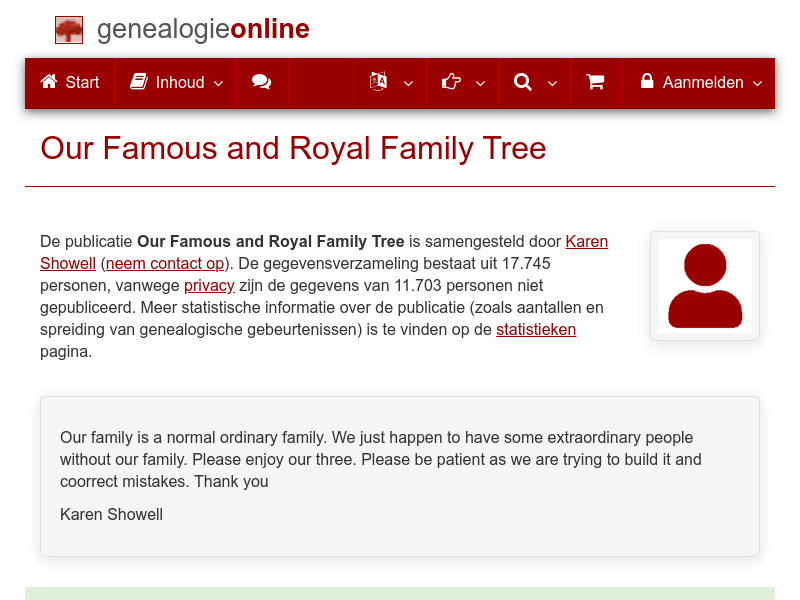
Task: Expand the language selection chevron
Action: pyautogui.click(x=407, y=83)
